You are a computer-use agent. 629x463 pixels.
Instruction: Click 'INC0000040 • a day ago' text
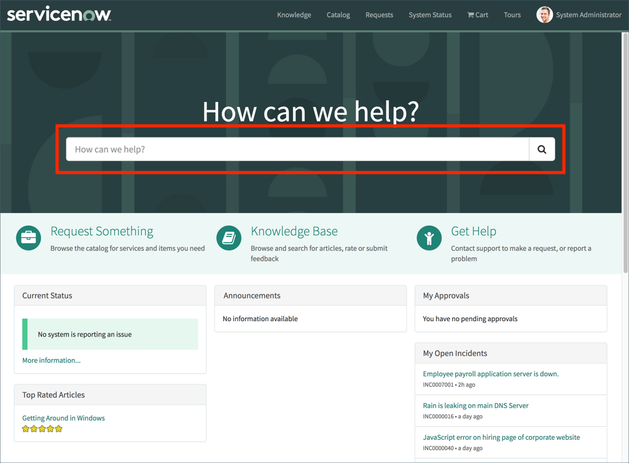click(452, 448)
